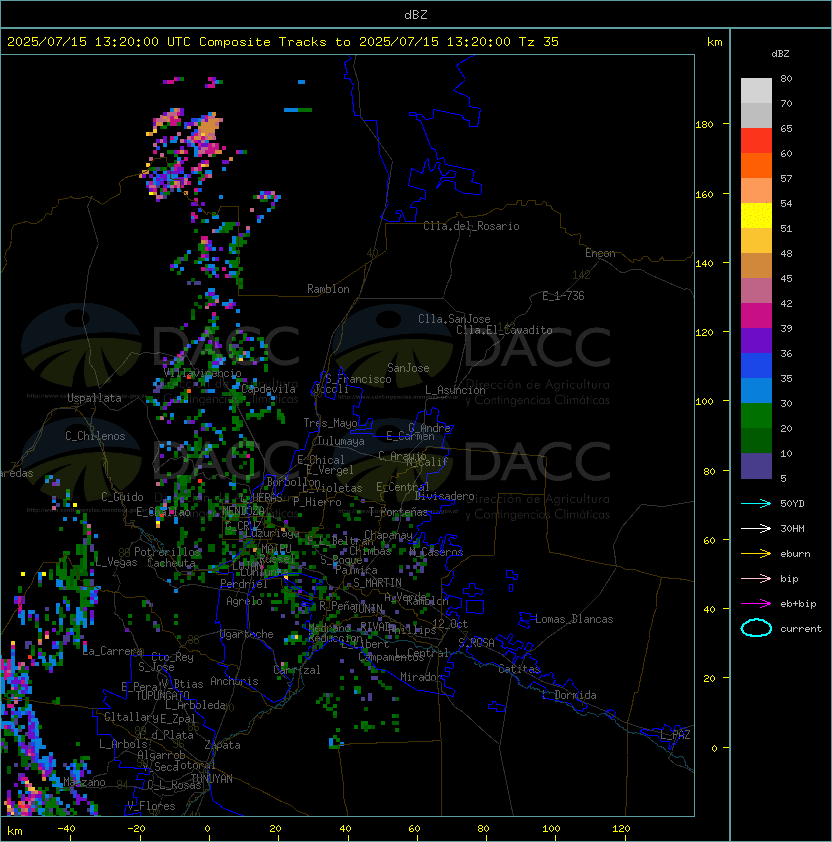The width and height of the screenshot is (832, 842).
Task: Click the Anchoris map label
Action: pyautogui.click(x=234, y=681)
